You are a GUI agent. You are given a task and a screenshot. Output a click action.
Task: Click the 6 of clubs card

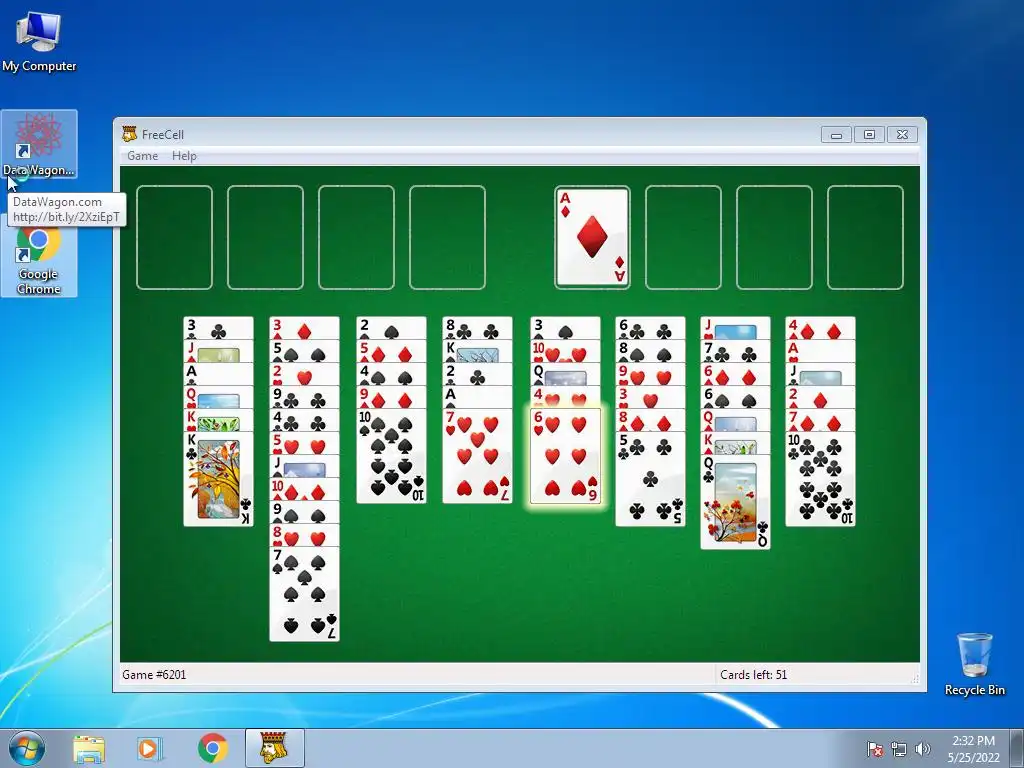click(x=650, y=328)
